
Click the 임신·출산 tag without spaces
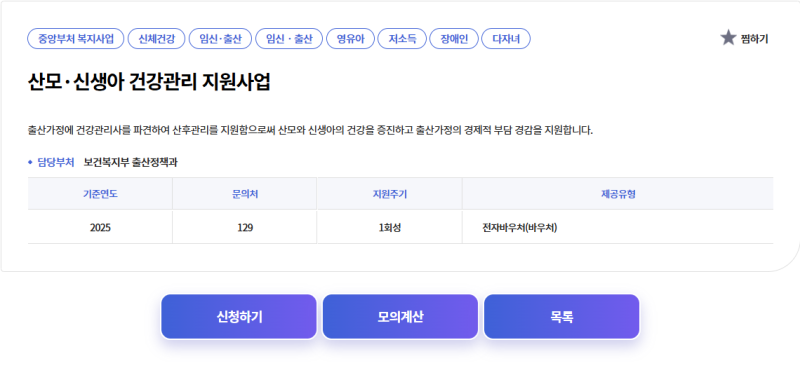coord(220,39)
